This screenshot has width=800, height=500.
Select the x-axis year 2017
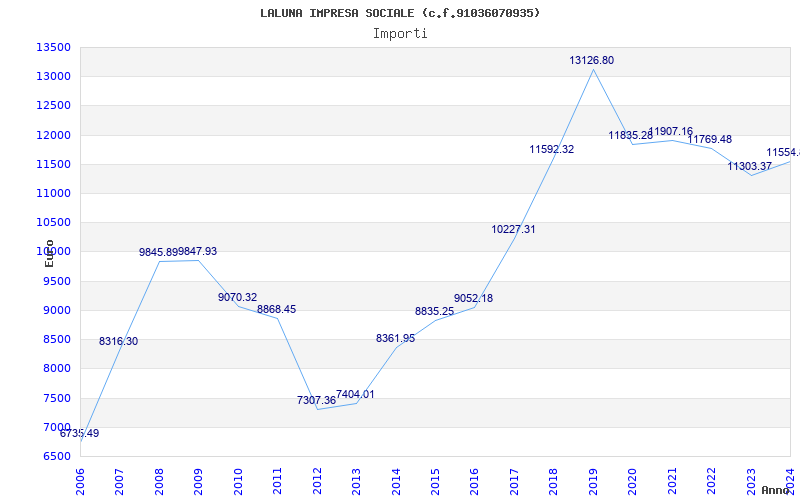514,483
